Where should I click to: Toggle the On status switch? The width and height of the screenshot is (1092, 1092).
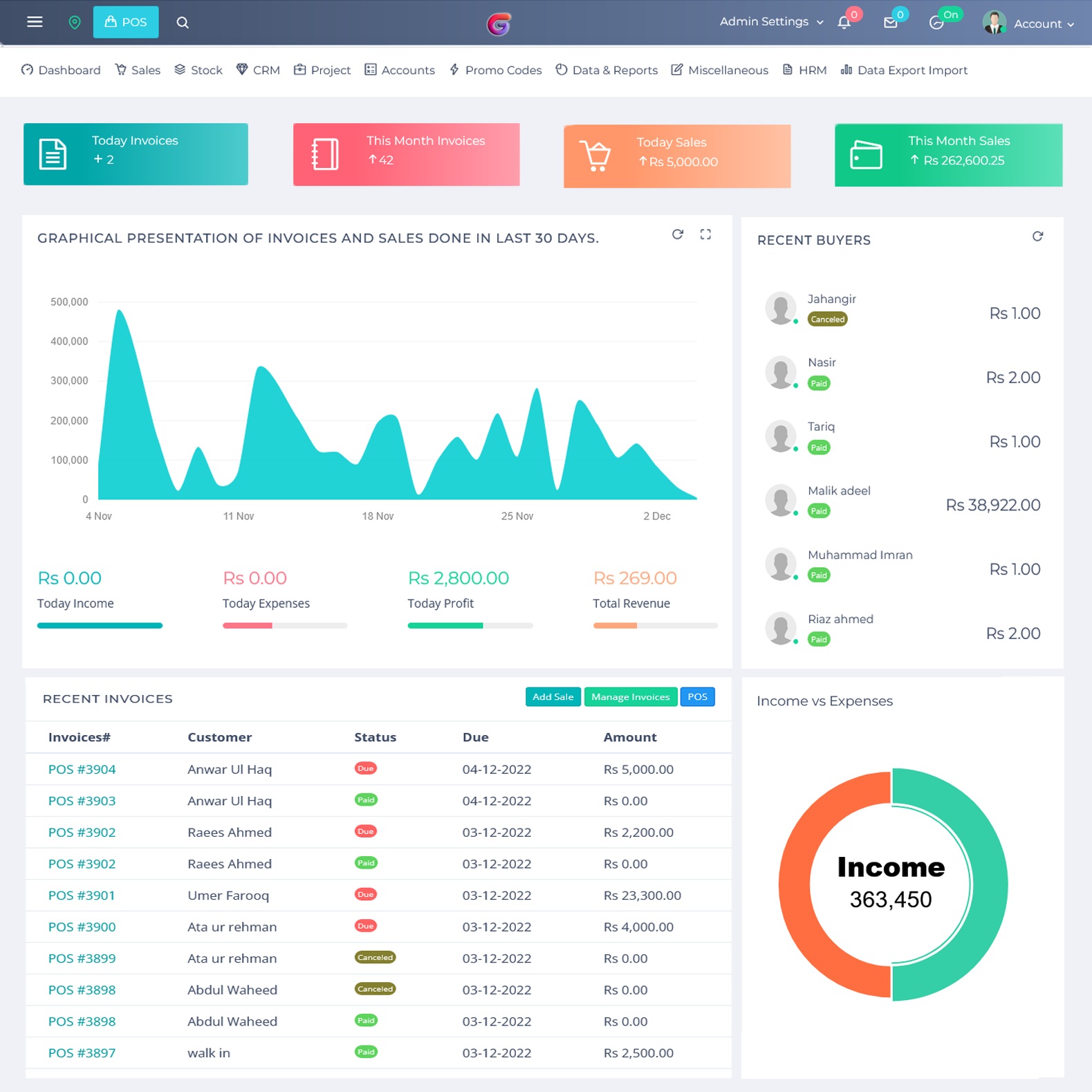(x=938, y=22)
